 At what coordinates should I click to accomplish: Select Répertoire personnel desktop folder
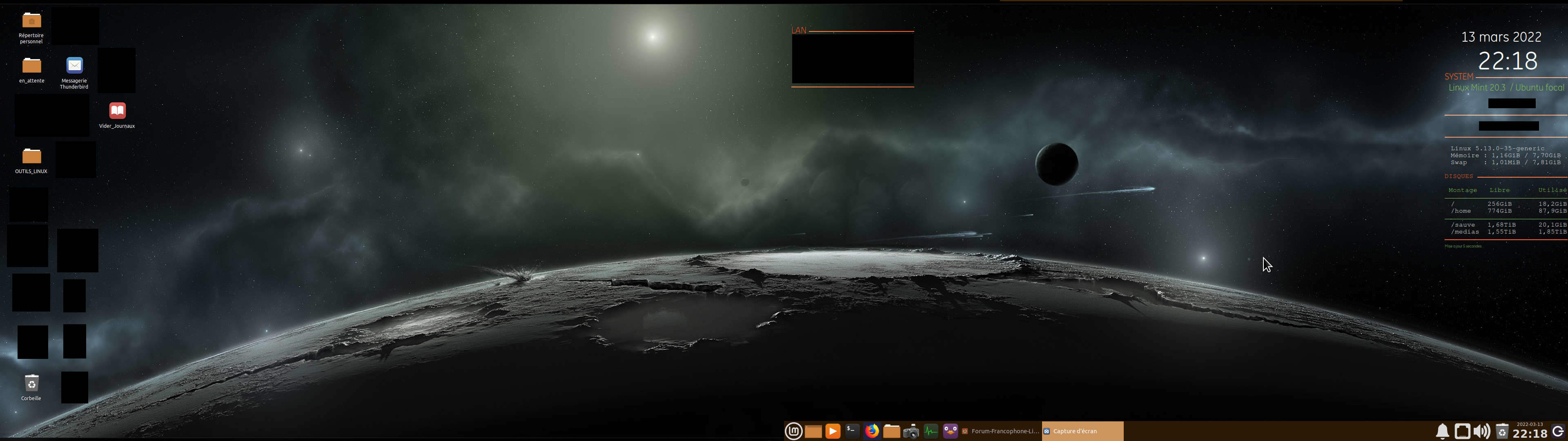coord(31,28)
